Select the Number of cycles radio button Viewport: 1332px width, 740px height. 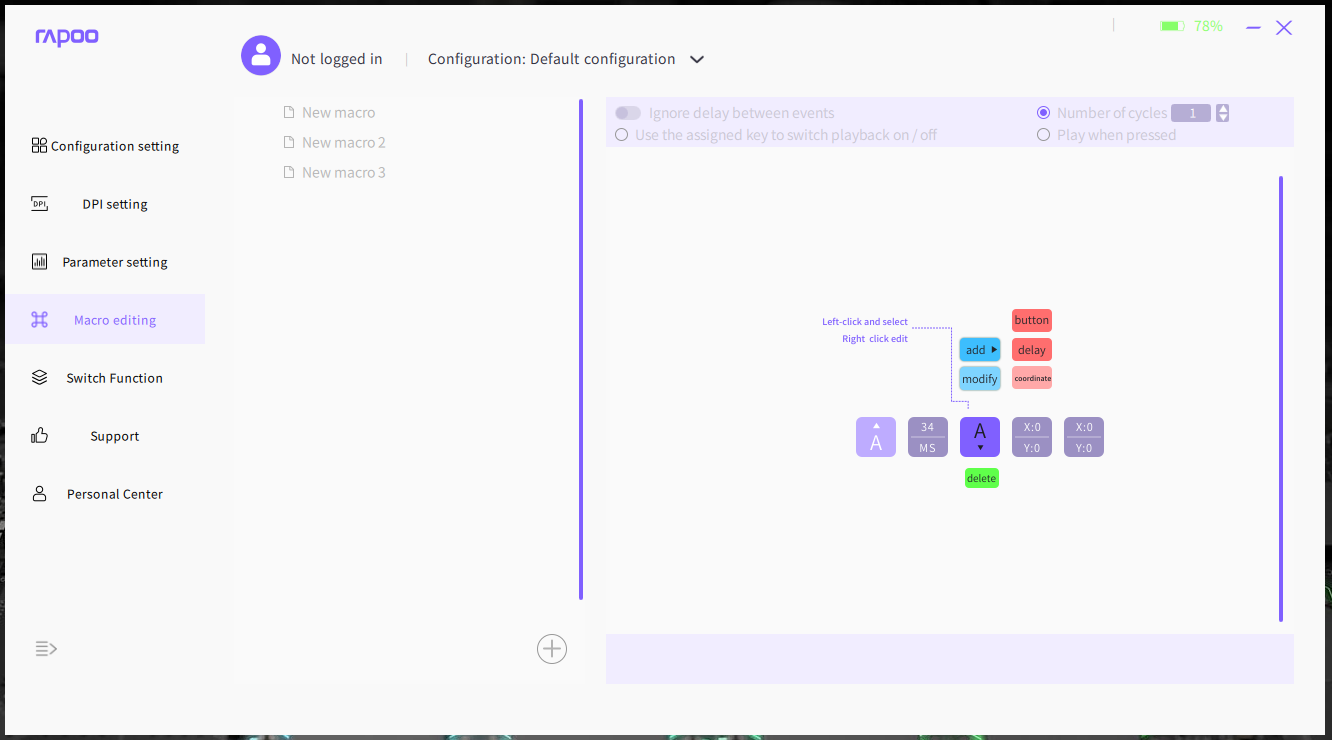click(x=1044, y=113)
